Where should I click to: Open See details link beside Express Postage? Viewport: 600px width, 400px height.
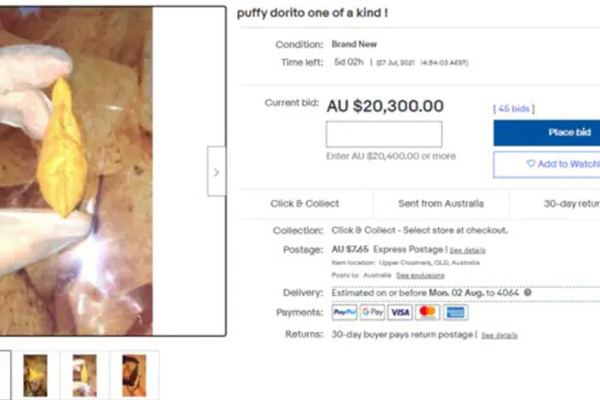point(468,251)
